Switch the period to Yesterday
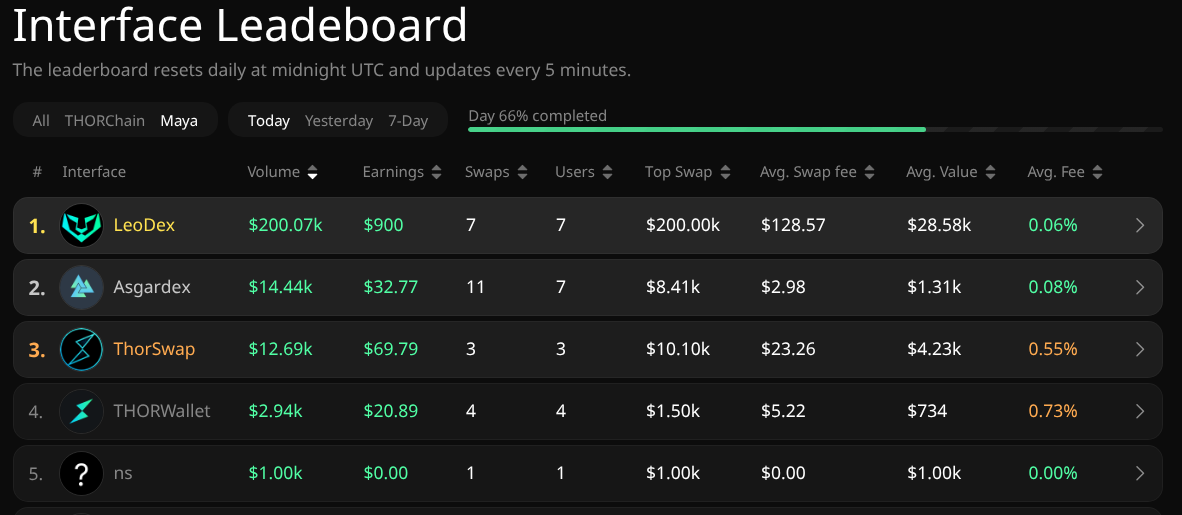This screenshot has height=515, width=1182. pyautogui.click(x=338, y=121)
